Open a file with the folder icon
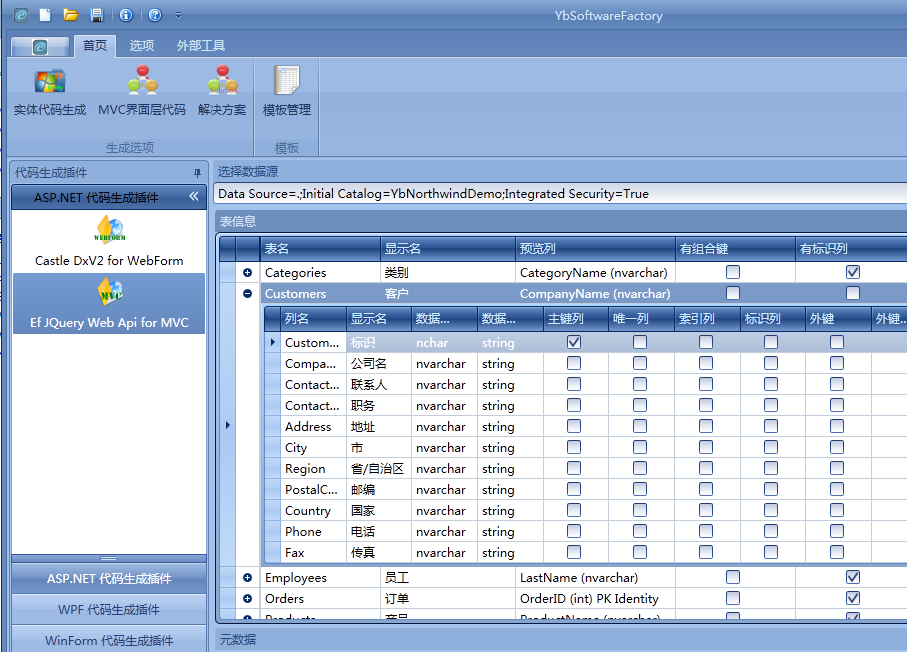Viewport: 907px width, 652px height. click(71, 15)
